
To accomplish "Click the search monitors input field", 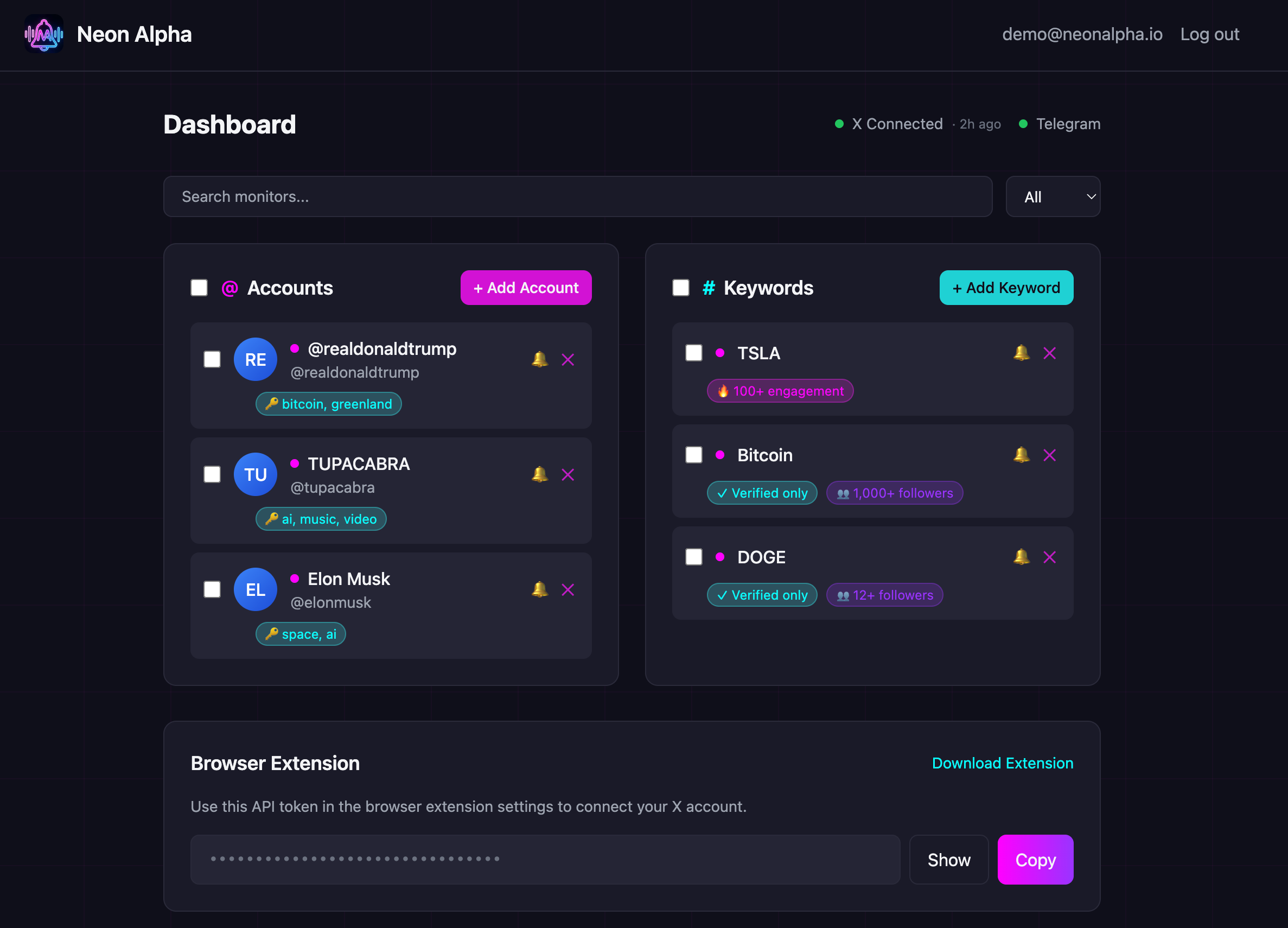I will pos(577,196).
